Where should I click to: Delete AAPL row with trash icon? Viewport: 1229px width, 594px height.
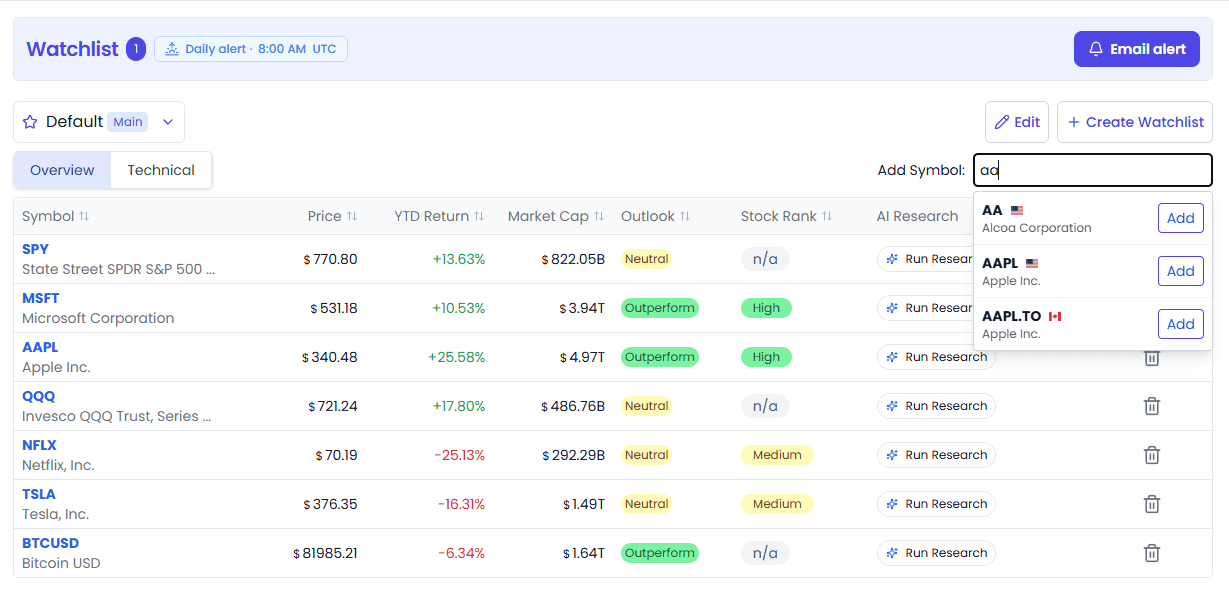pyautogui.click(x=1151, y=357)
